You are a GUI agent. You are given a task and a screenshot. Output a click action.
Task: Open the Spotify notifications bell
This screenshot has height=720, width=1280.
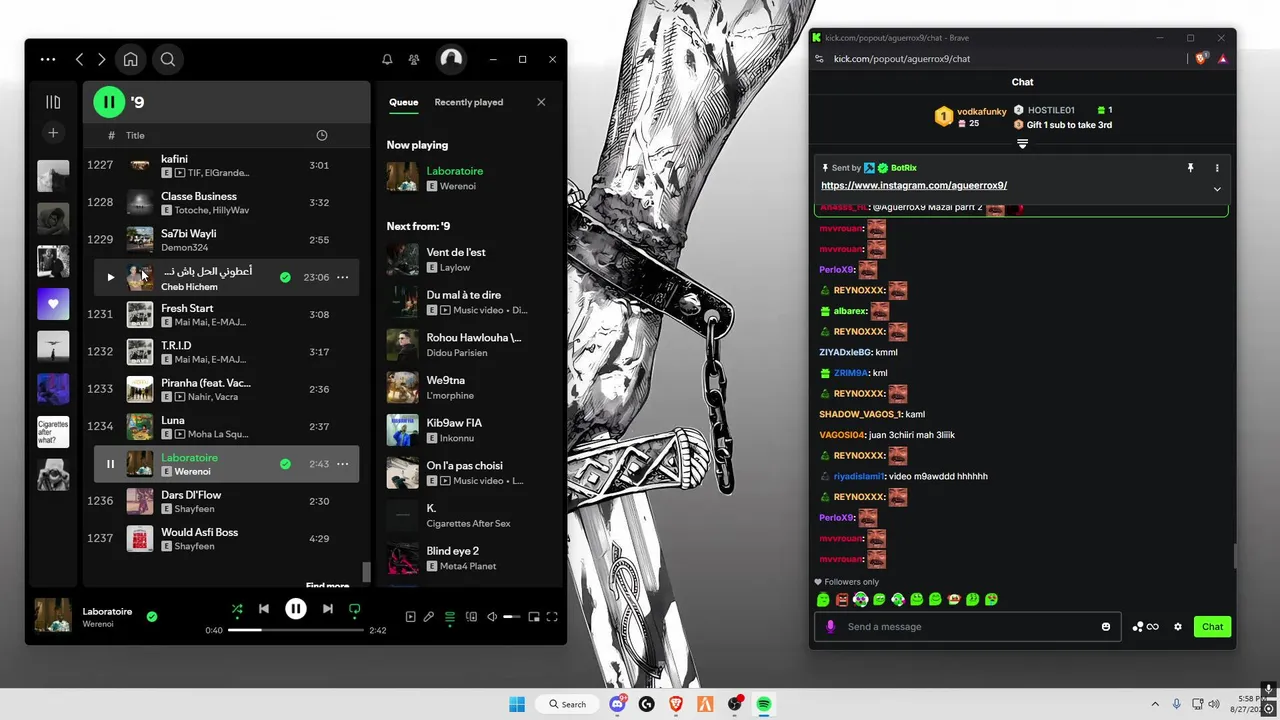click(387, 59)
